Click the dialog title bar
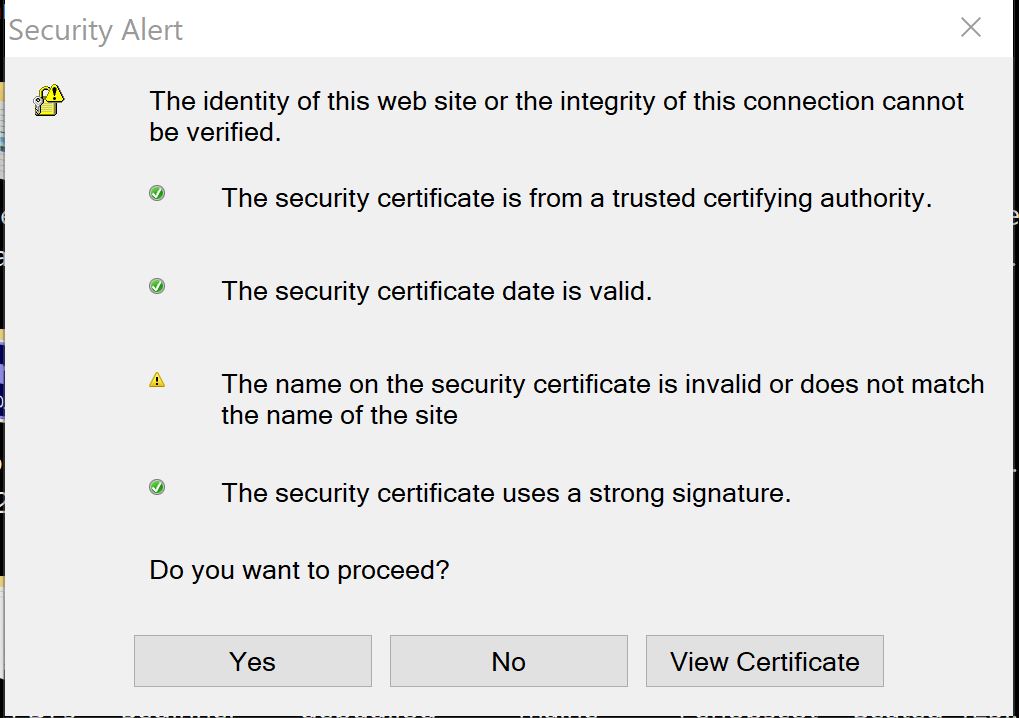This screenshot has height=718, width=1019. click(x=500, y=28)
